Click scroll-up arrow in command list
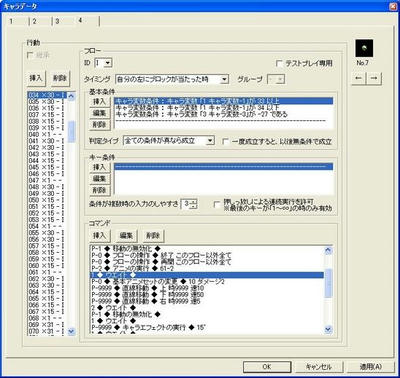Viewport: 400px width, 378px height. coord(328,250)
